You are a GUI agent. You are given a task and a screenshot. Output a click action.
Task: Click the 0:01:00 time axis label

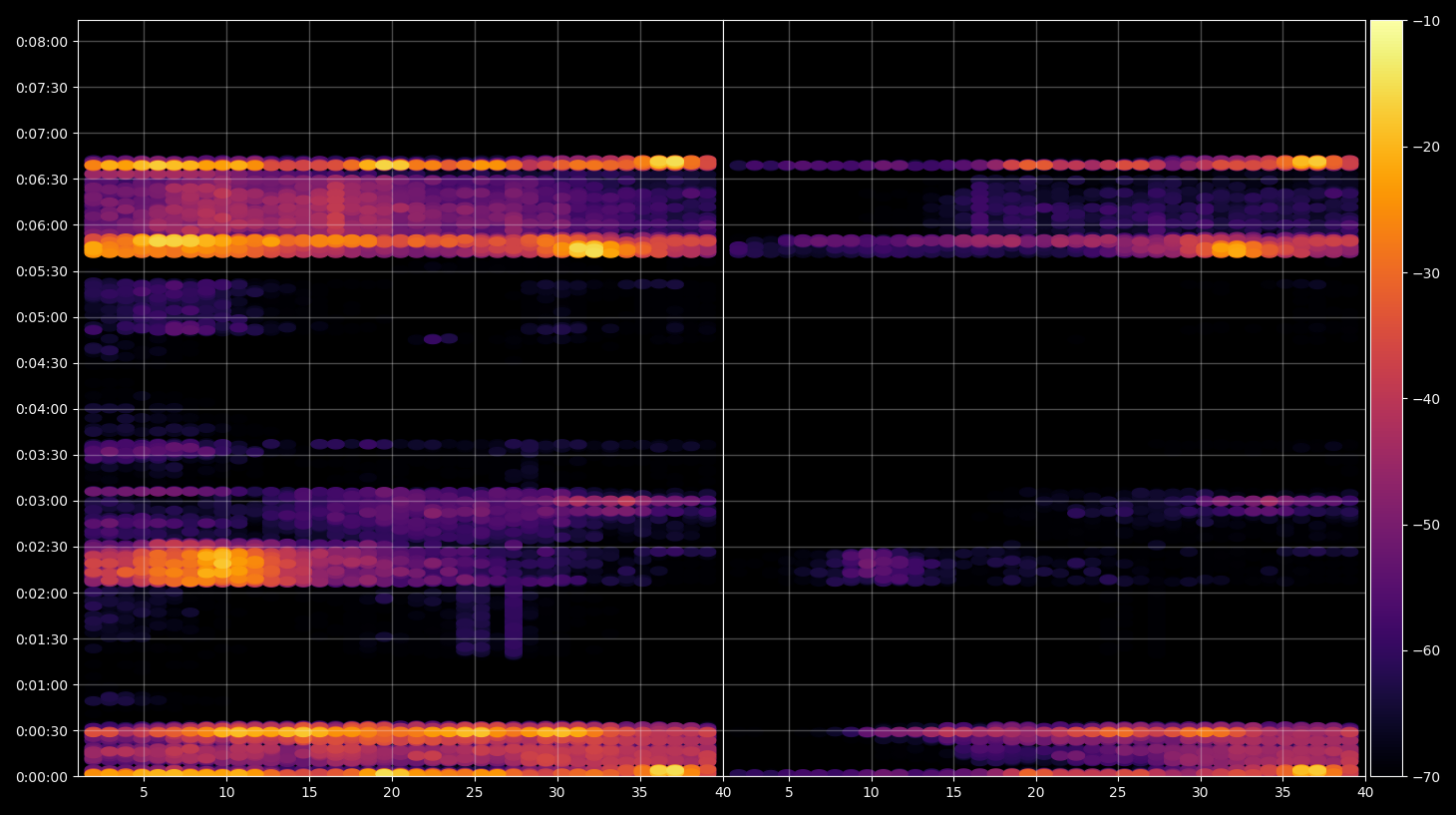42,685
